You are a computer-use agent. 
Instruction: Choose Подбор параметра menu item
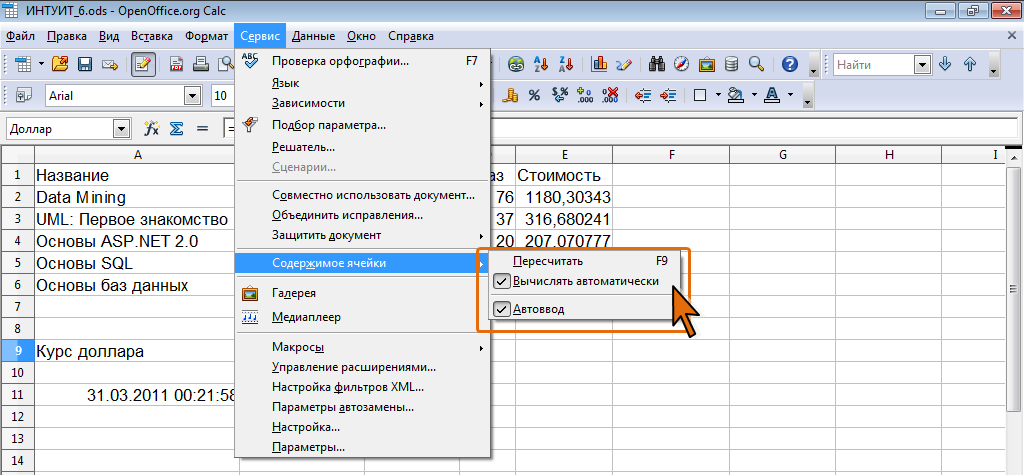click(x=362, y=125)
